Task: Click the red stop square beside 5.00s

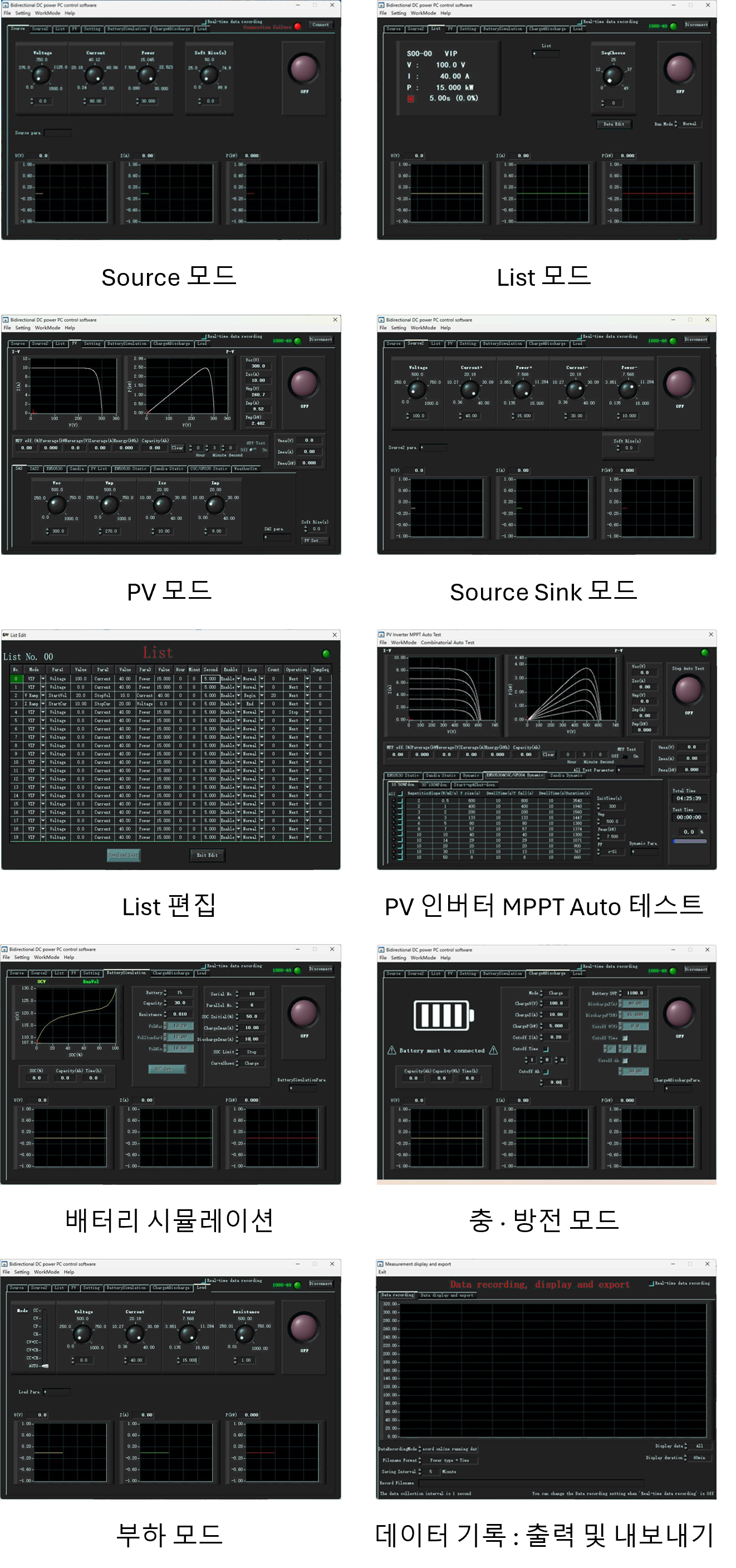Action: click(x=410, y=99)
